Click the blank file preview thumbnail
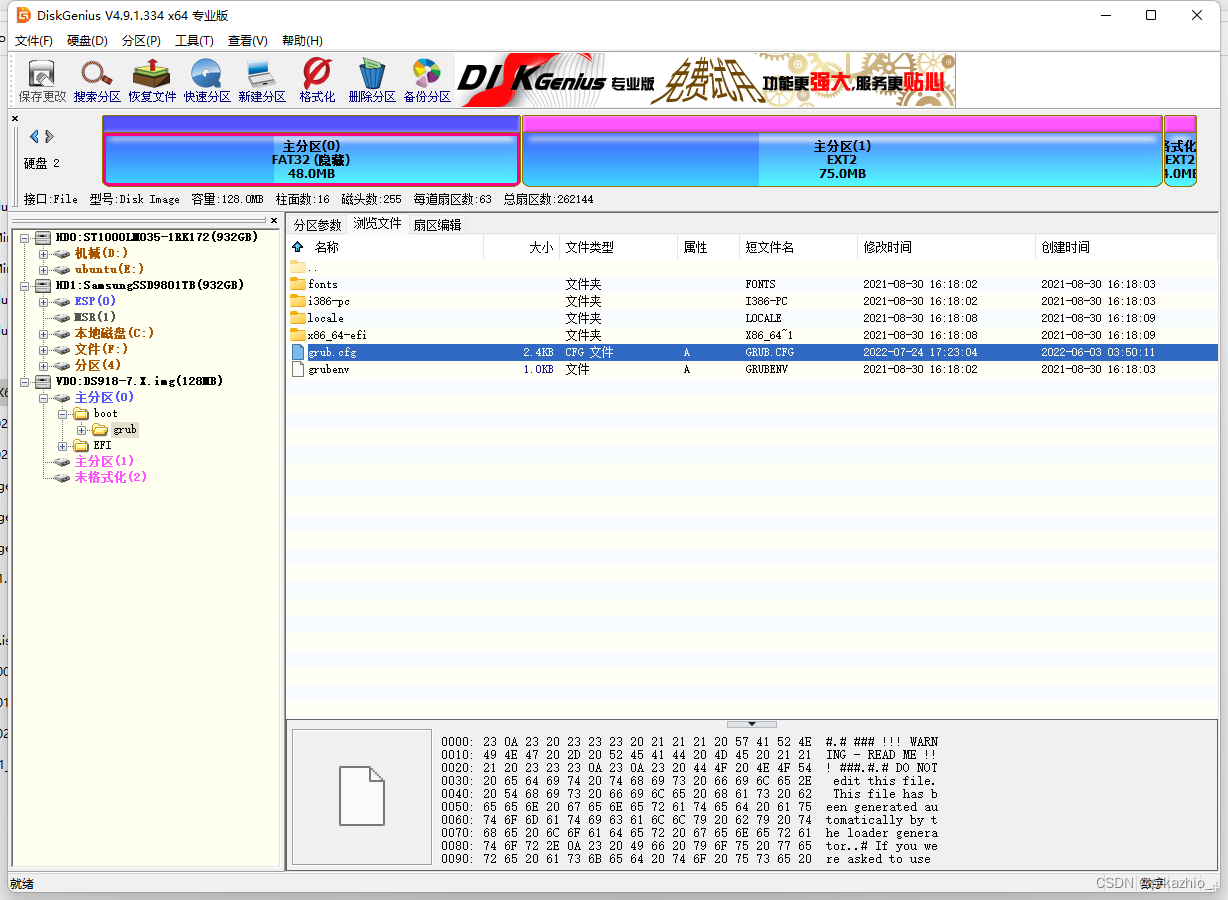This screenshot has height=900, width=1228. 362,797
